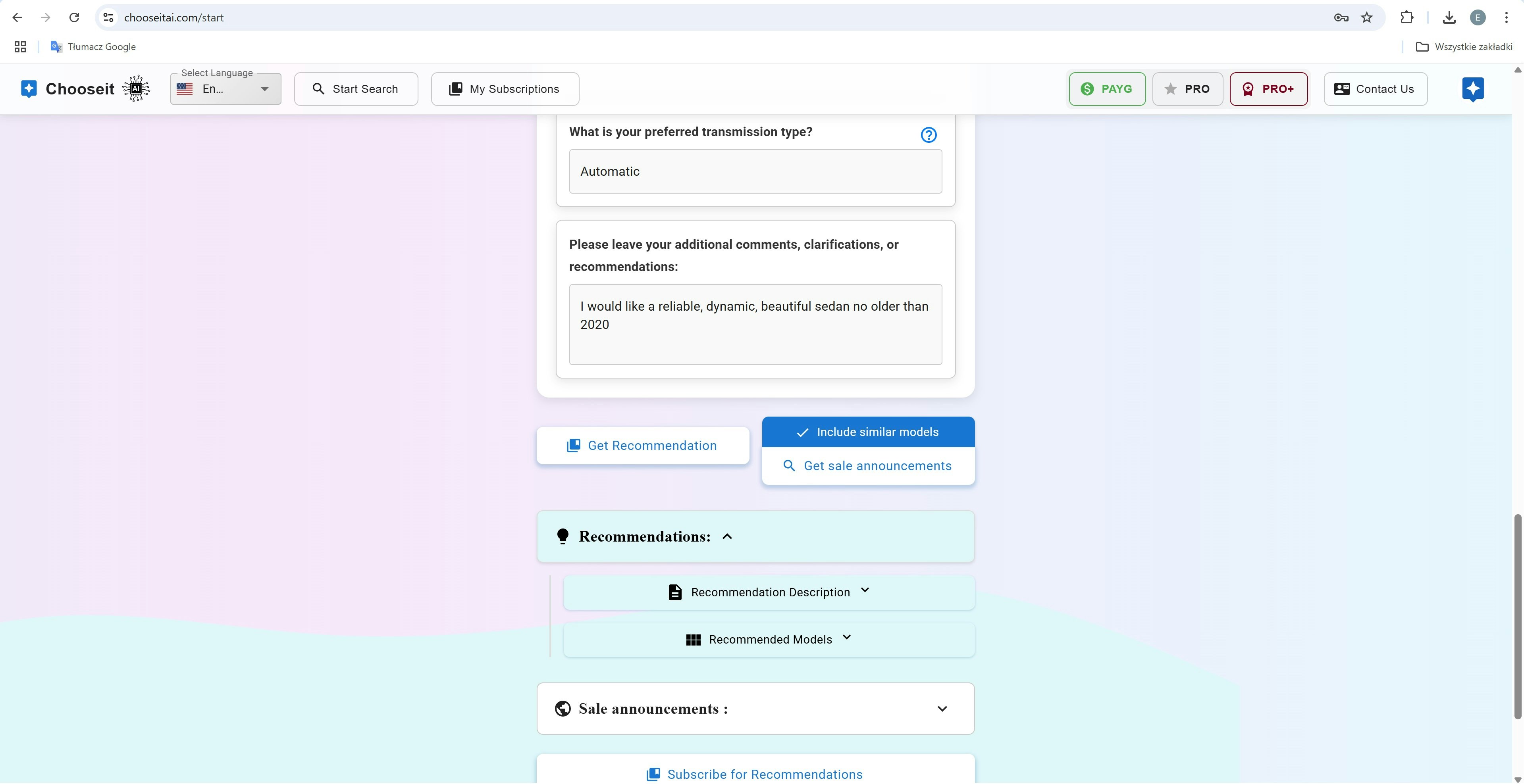Click the Get Recommendation button

(x=642, y=446)
